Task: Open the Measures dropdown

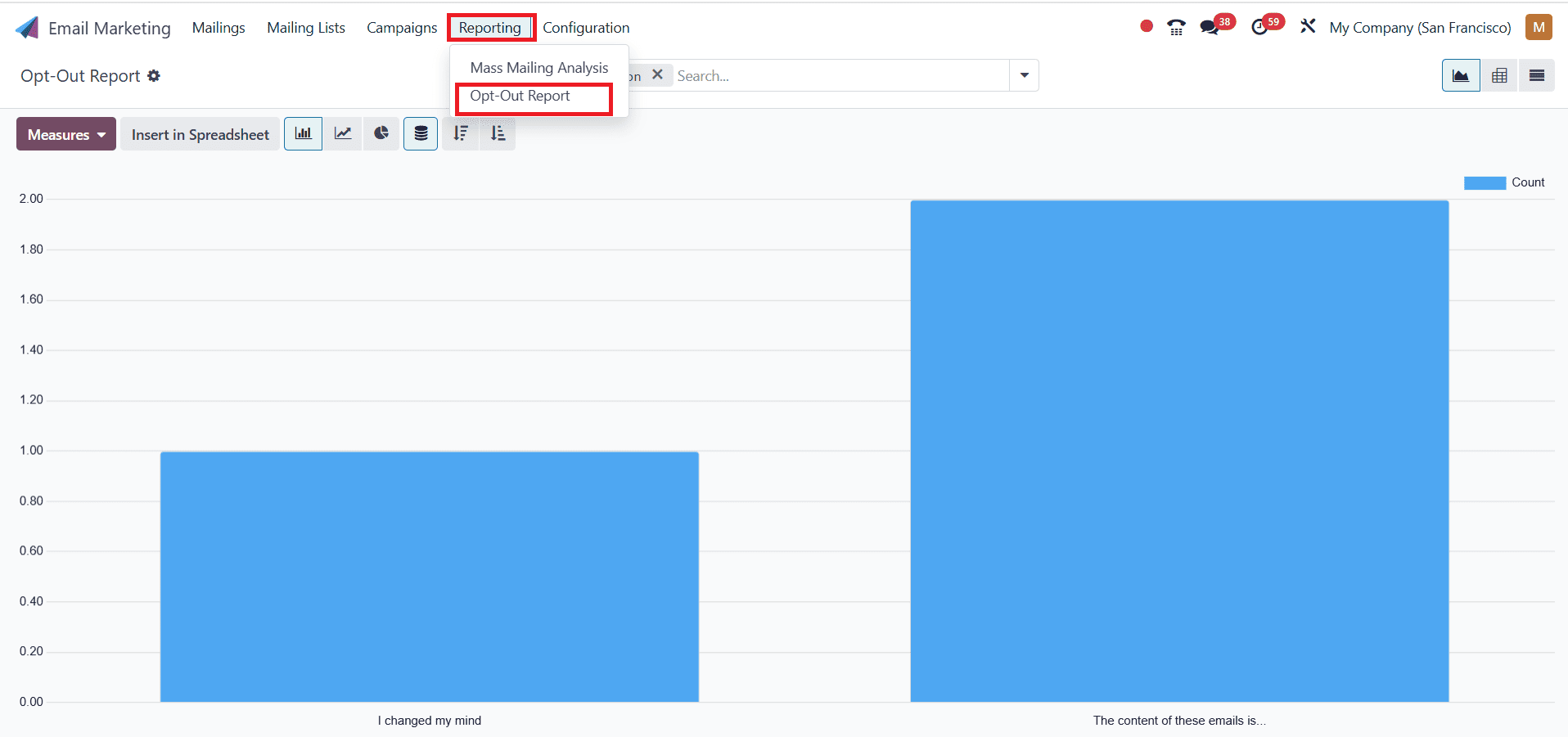Action: click(x=66, y=134)
